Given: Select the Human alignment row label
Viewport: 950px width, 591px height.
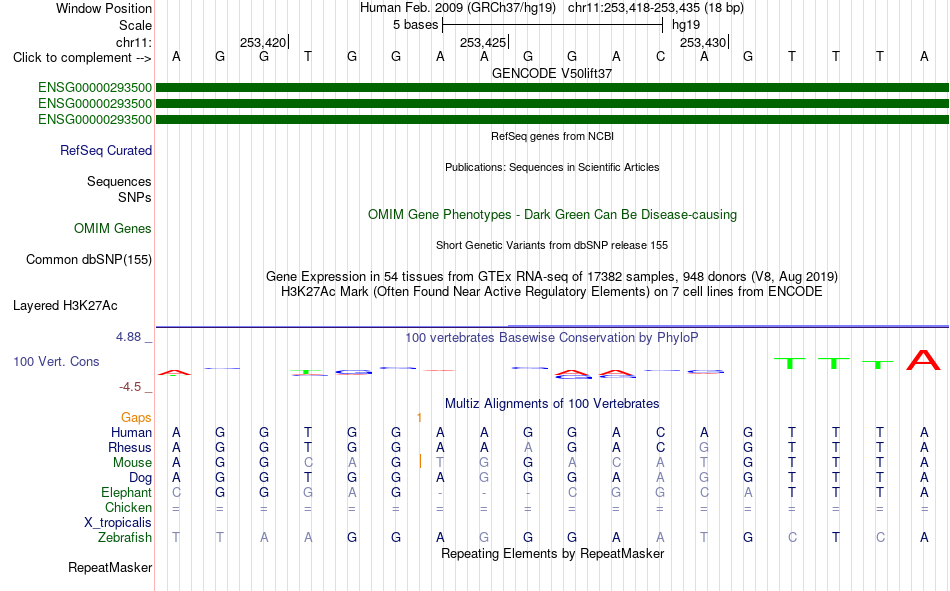Looking at the screenshot, I should [131, 433].
